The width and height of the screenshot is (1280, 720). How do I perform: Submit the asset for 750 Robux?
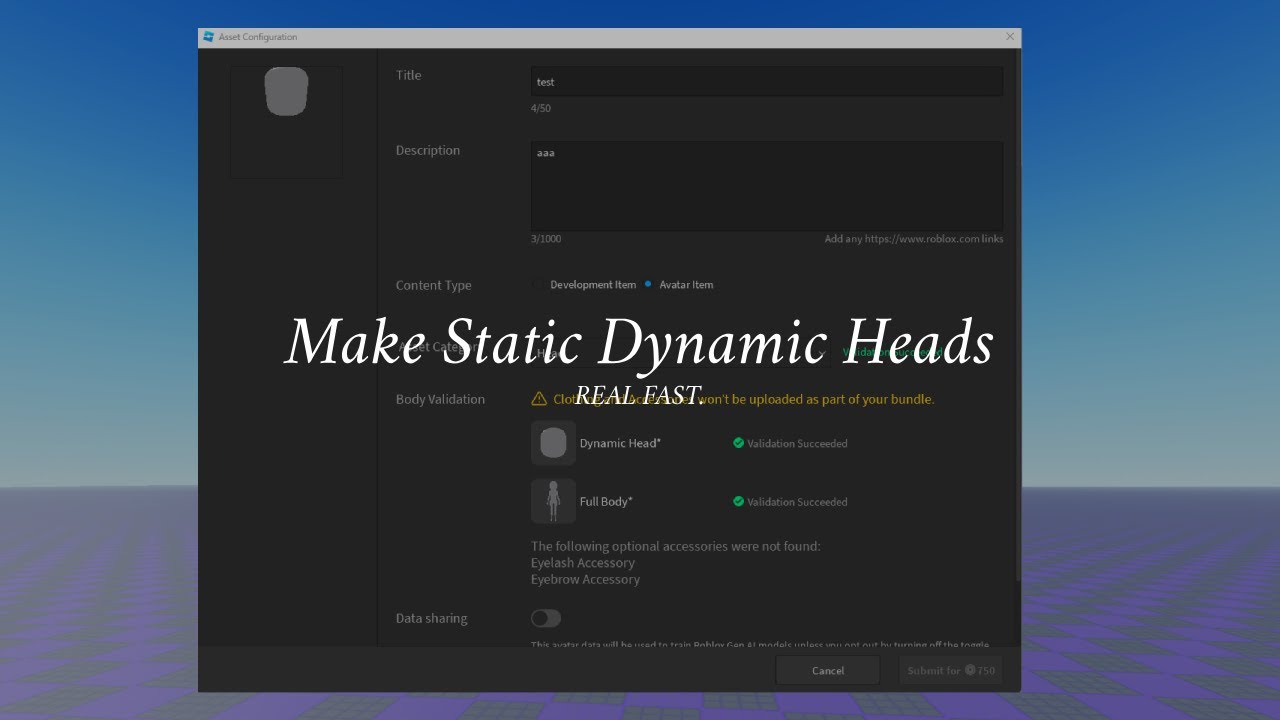click(x=950, y=670)
